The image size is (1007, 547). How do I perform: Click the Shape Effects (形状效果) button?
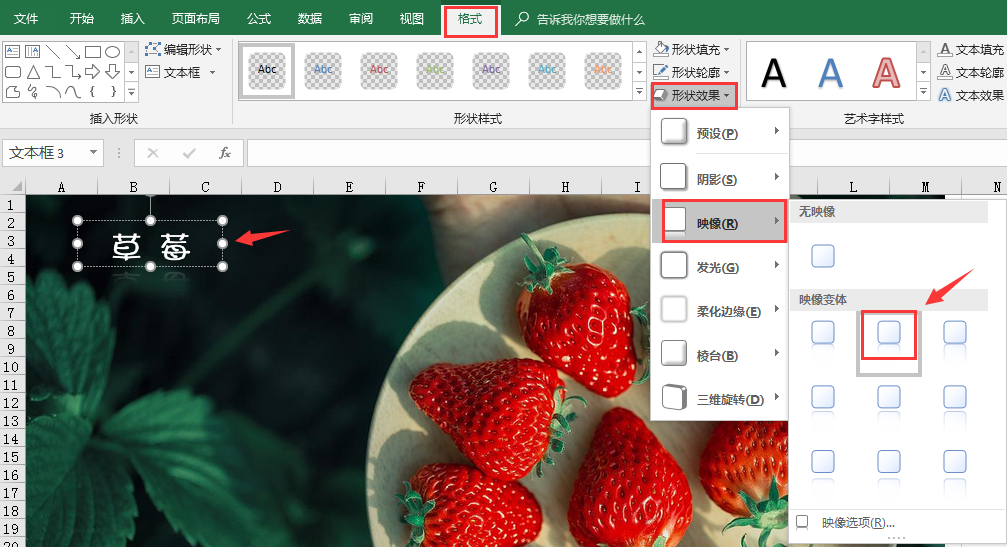pyautogui.click(x=694, y=96)
